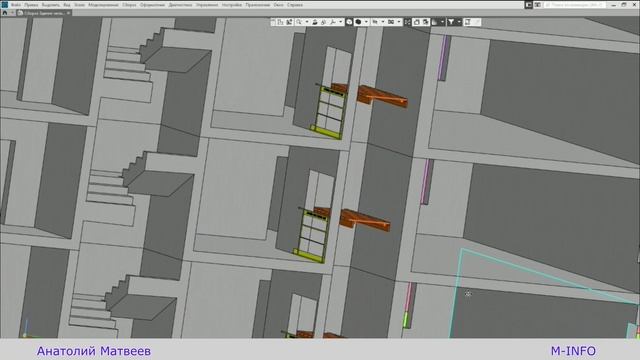Image resolution: width=640 pixels, height=360 pixels.
Task: Open the Сборка menu
Action: coord(129,5)
